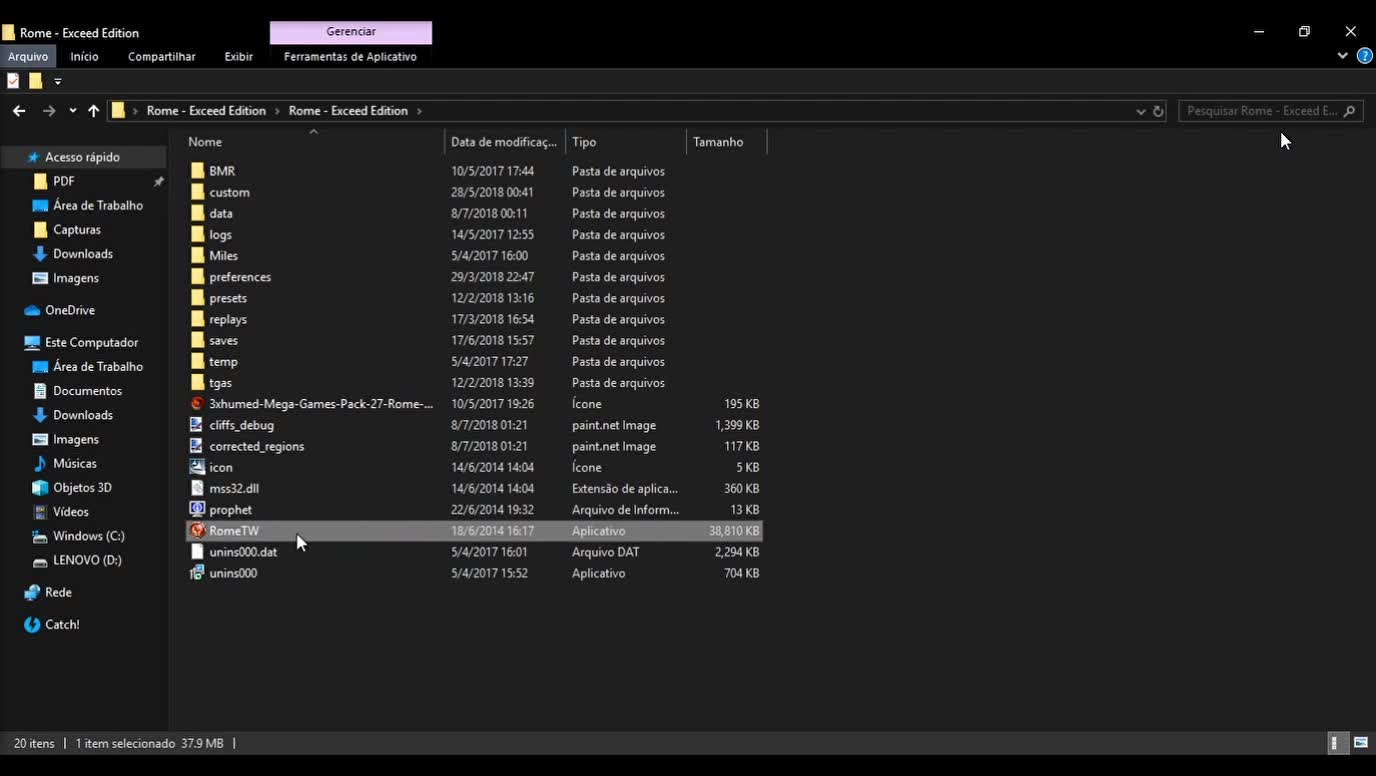Screen dimensions: 1376x776
Task: Select the mss32.dll file icon
Action: pos(196,488)
